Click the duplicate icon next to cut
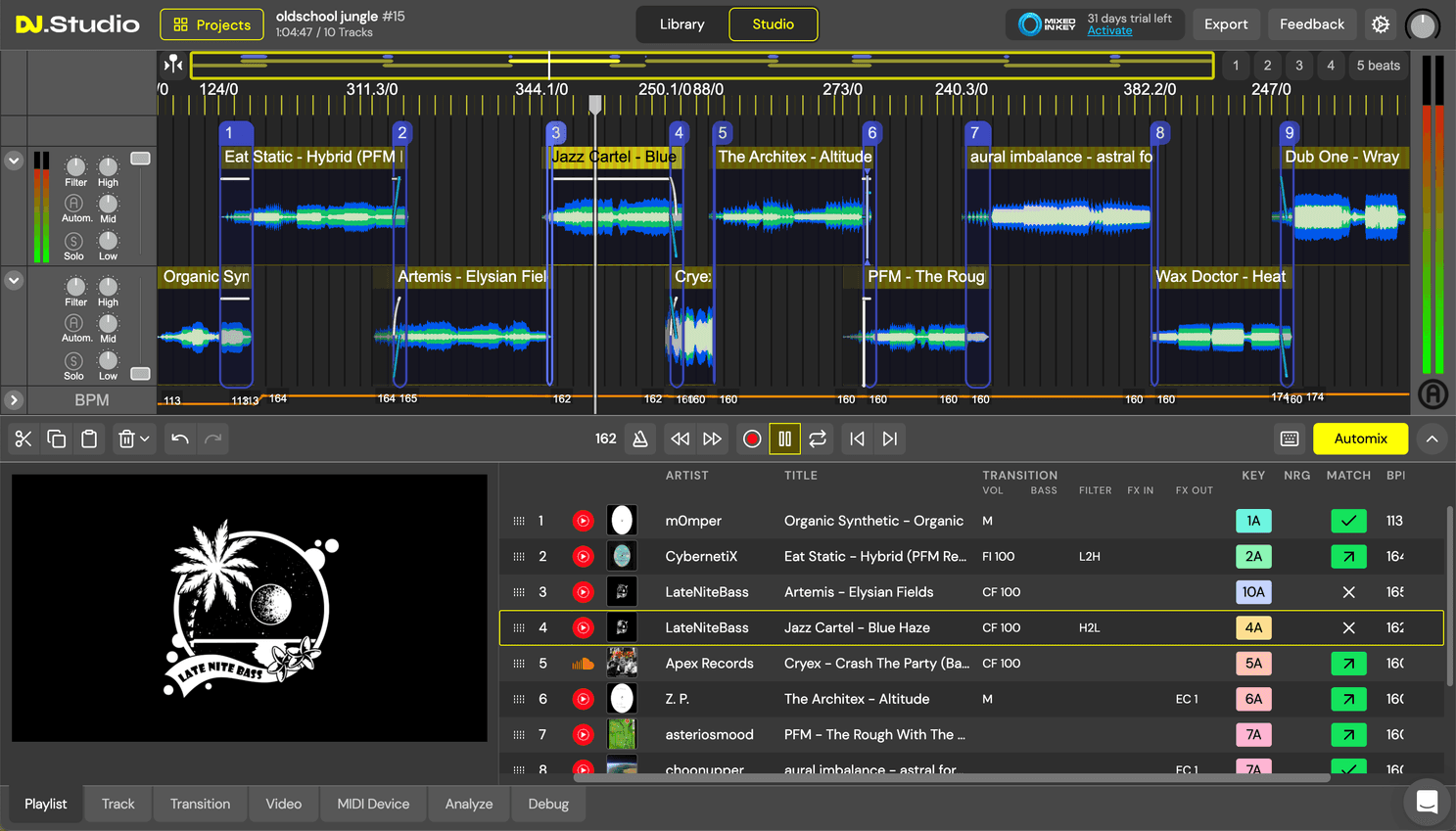Screen dimensions: 1456x831 click(x=57, y=439)
